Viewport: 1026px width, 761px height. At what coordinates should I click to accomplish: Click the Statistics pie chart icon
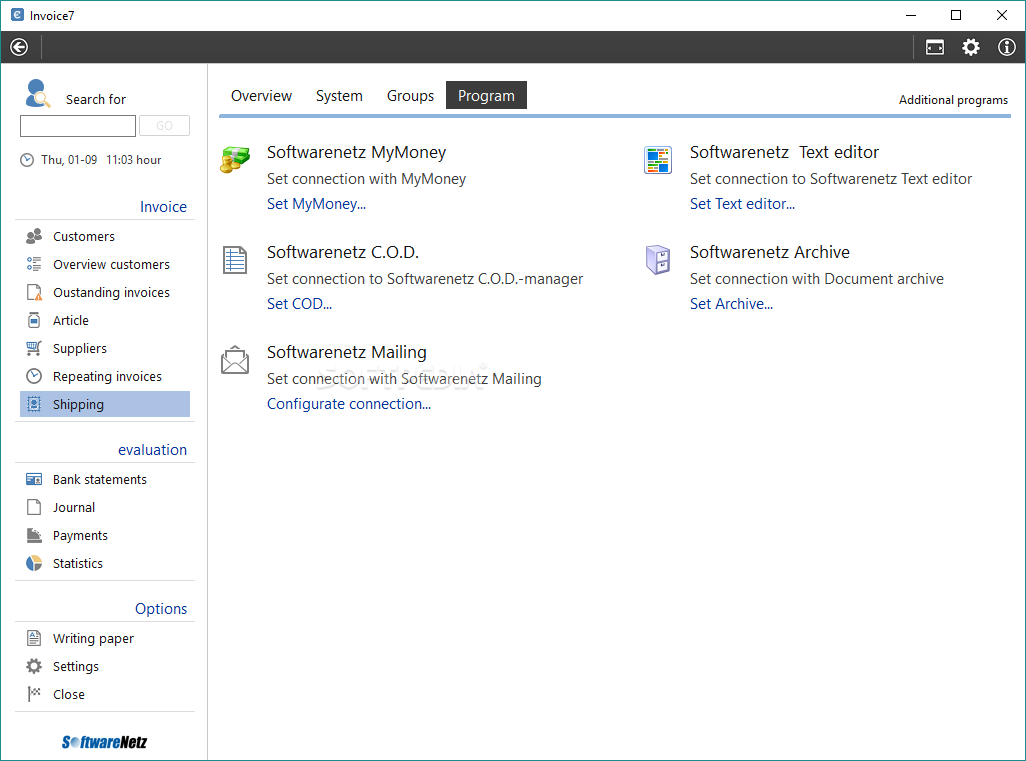[34, 563]
